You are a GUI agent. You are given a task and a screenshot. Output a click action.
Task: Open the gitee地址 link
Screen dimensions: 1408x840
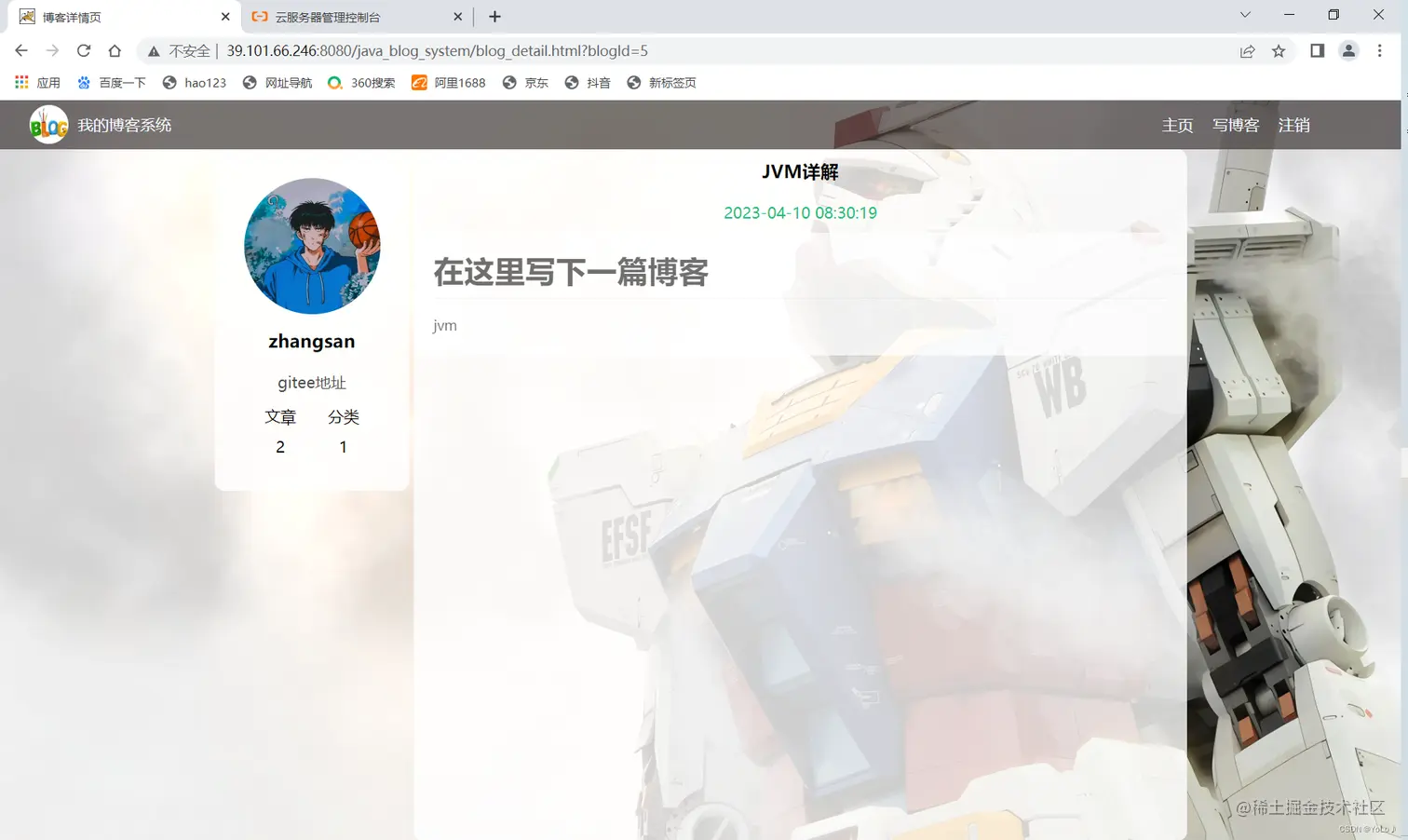point(312,383)
